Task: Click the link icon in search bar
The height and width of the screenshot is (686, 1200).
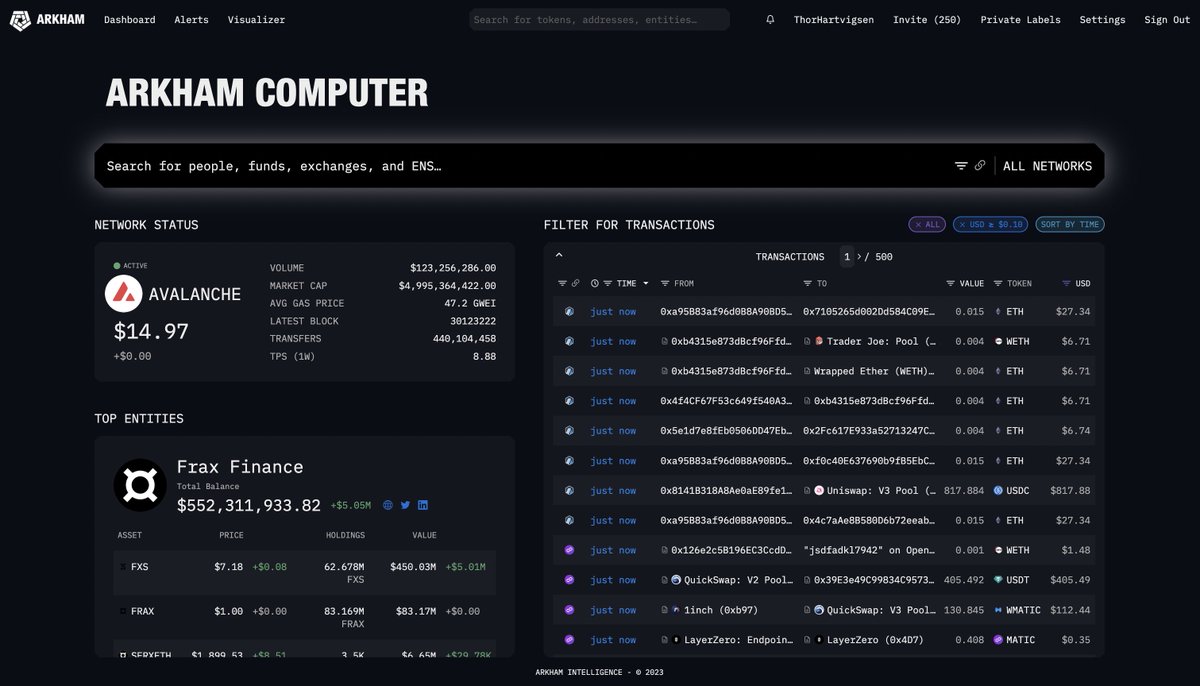Action: tap(980, 166)
